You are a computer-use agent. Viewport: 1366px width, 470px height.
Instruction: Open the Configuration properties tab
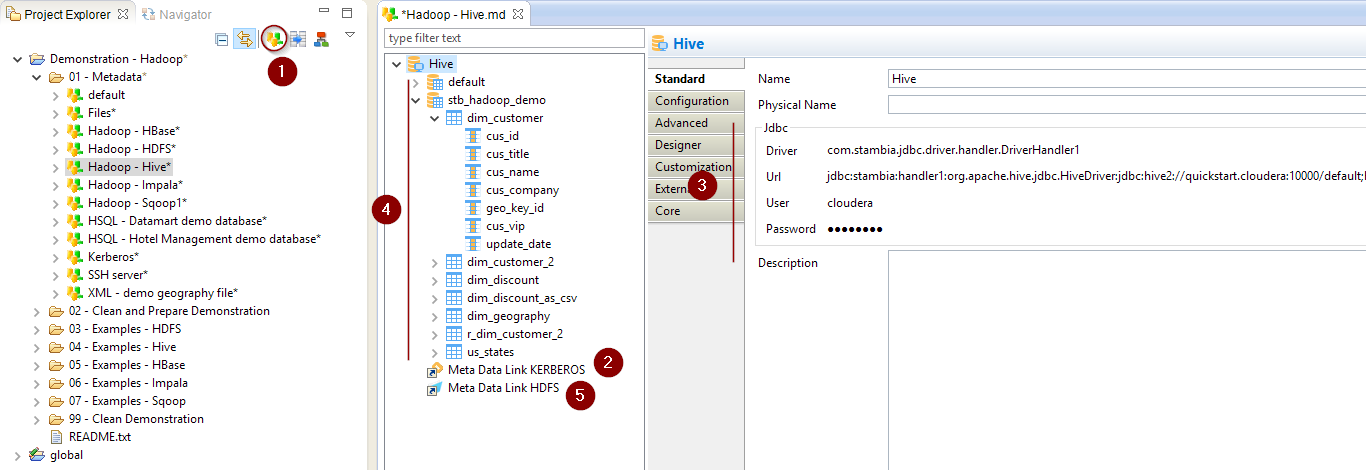click(x=696, y=101)
